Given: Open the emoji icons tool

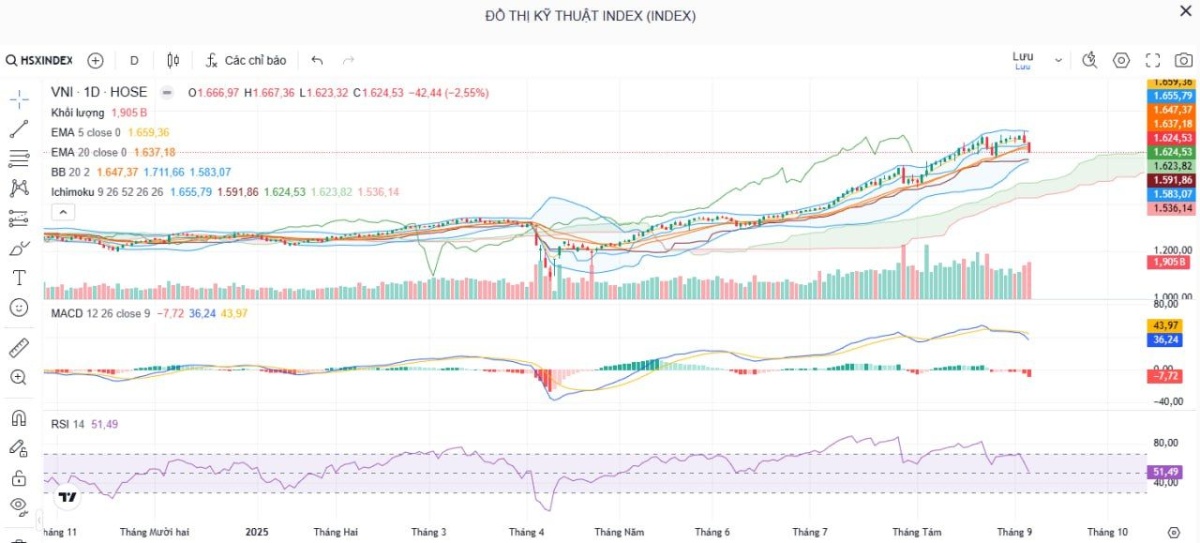Looking at the screenshot, I should point(18,307).
